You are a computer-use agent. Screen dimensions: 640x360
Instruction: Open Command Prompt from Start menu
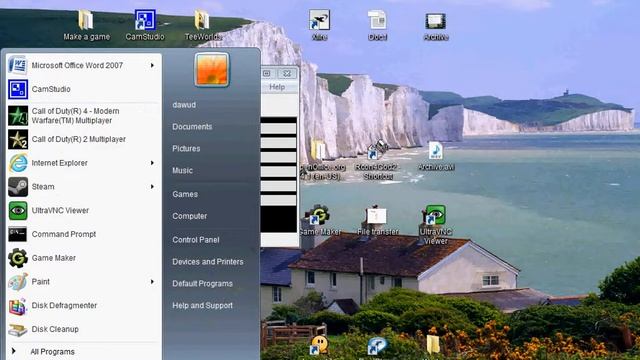pos(84,234)
